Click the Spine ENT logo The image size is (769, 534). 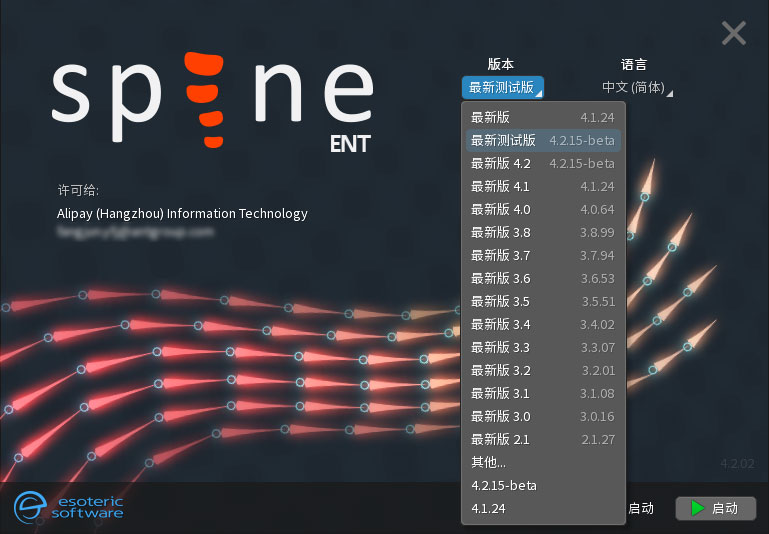point(212,102)
